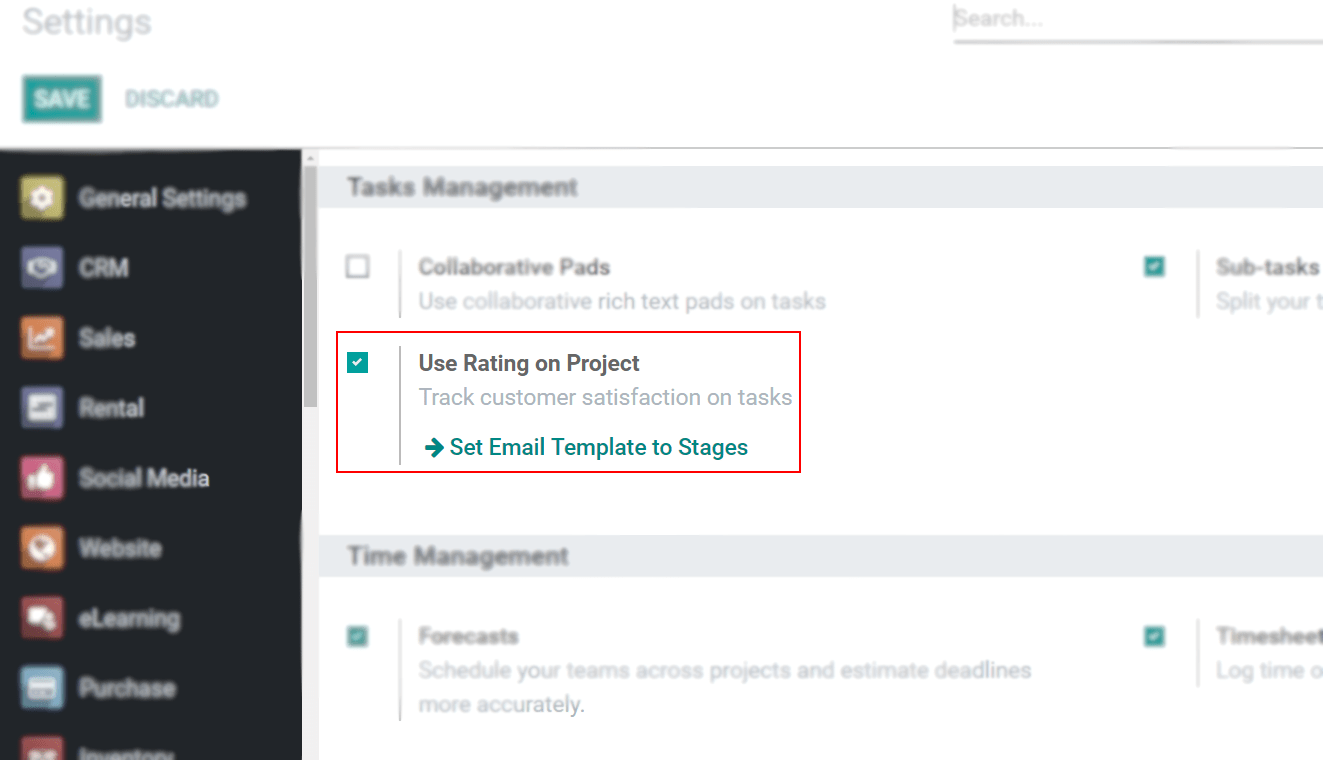Viewport: 1323px width, 760px height.
Task: Discard the settings changes
Action: [x=171, y=99]
